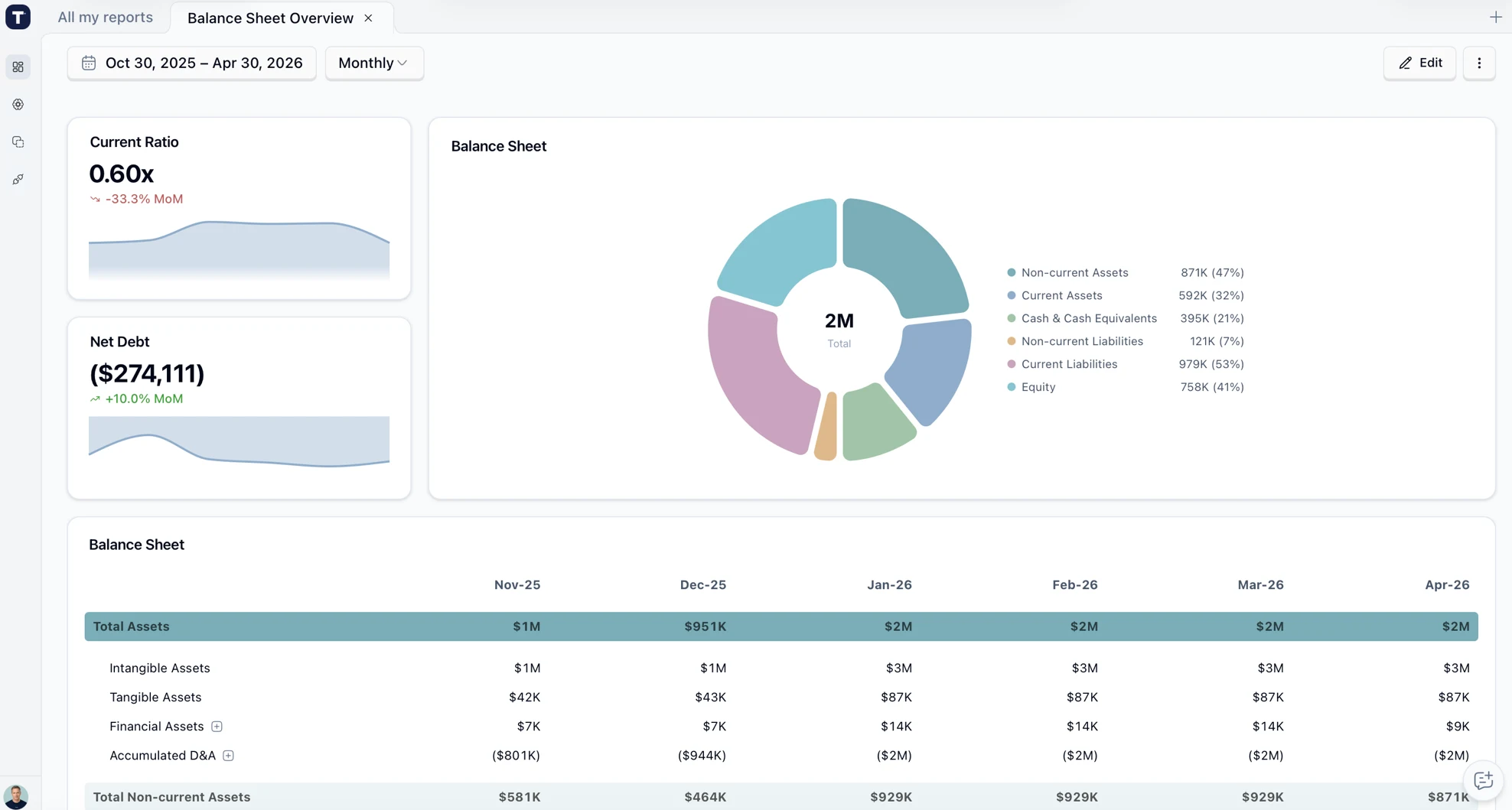This screenshot has height=810, width=1512.
Task: Open the Oct 30, 2025 – Apr 30, 2026 date picker
Action: tap(192, 63)
